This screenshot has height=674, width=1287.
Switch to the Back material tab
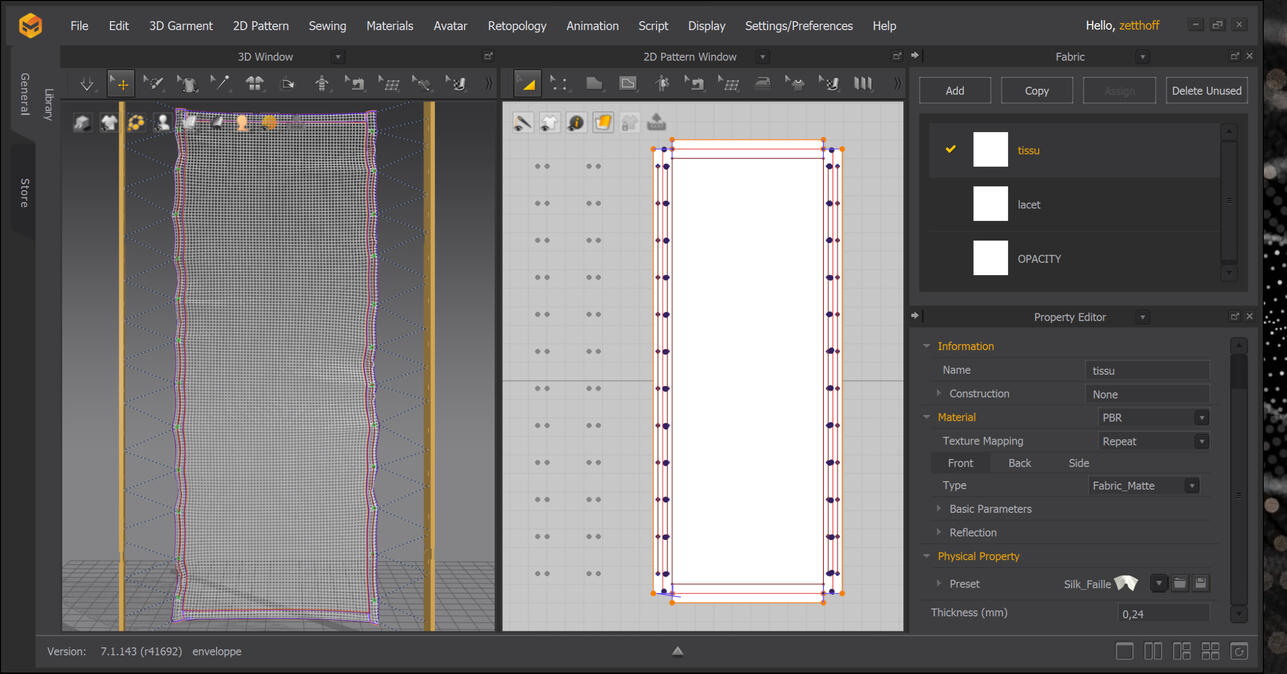tap(1019, 463)
